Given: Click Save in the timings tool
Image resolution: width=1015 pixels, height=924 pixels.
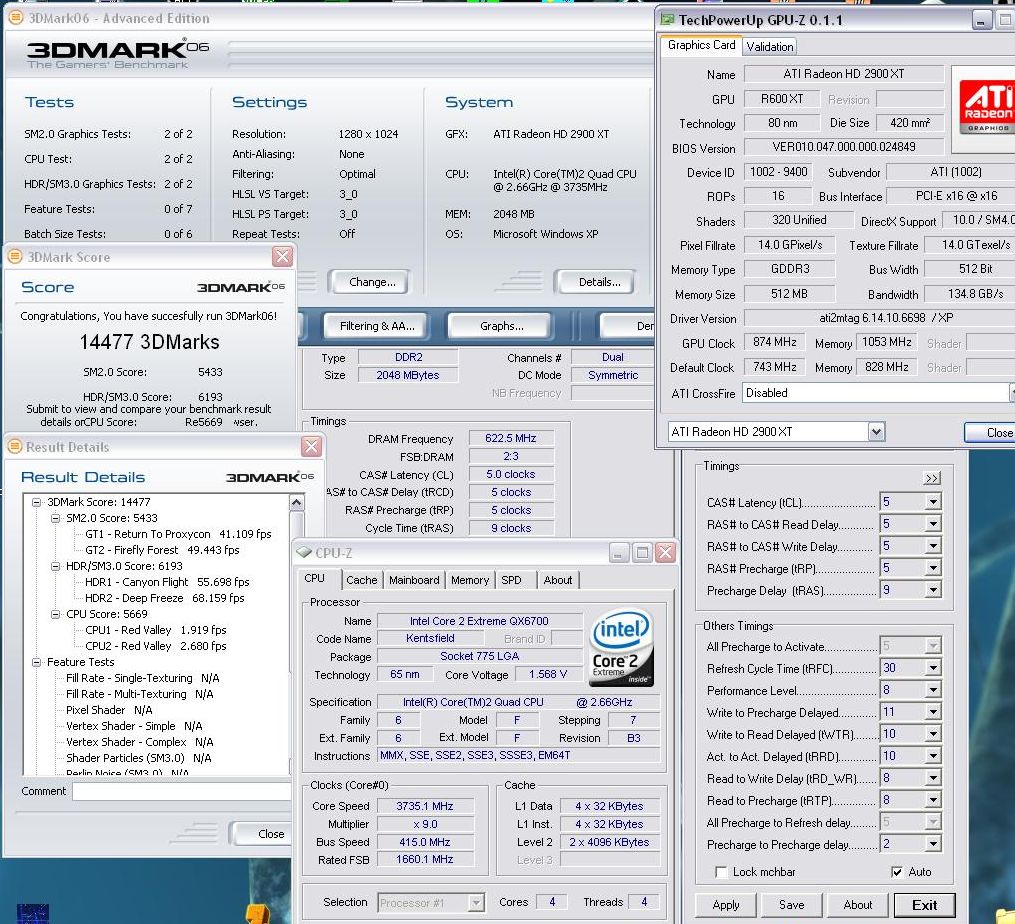Looking at the screenshot, I should pos(791,905).
